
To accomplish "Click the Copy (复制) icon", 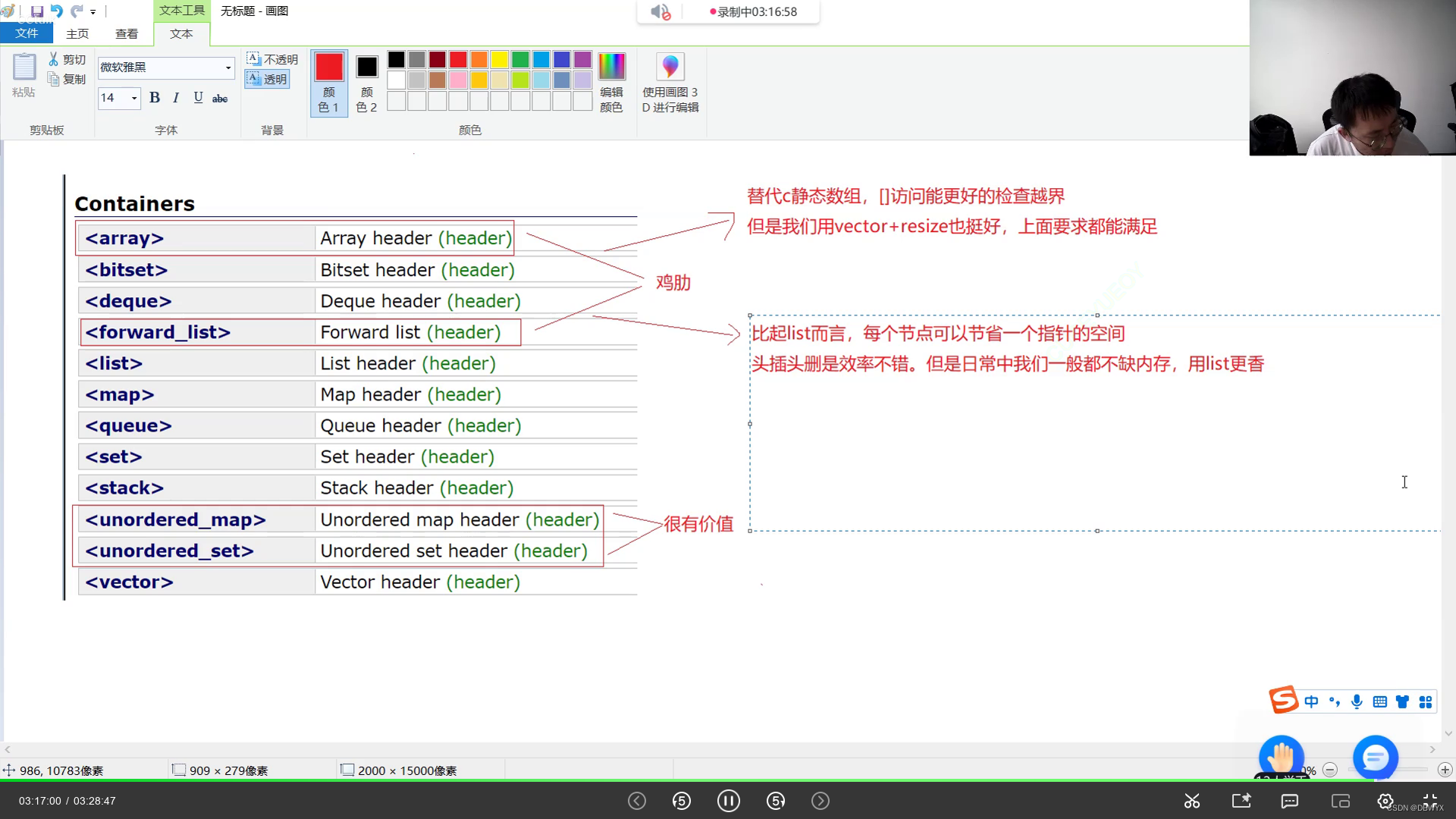I will tap(54, 79).
